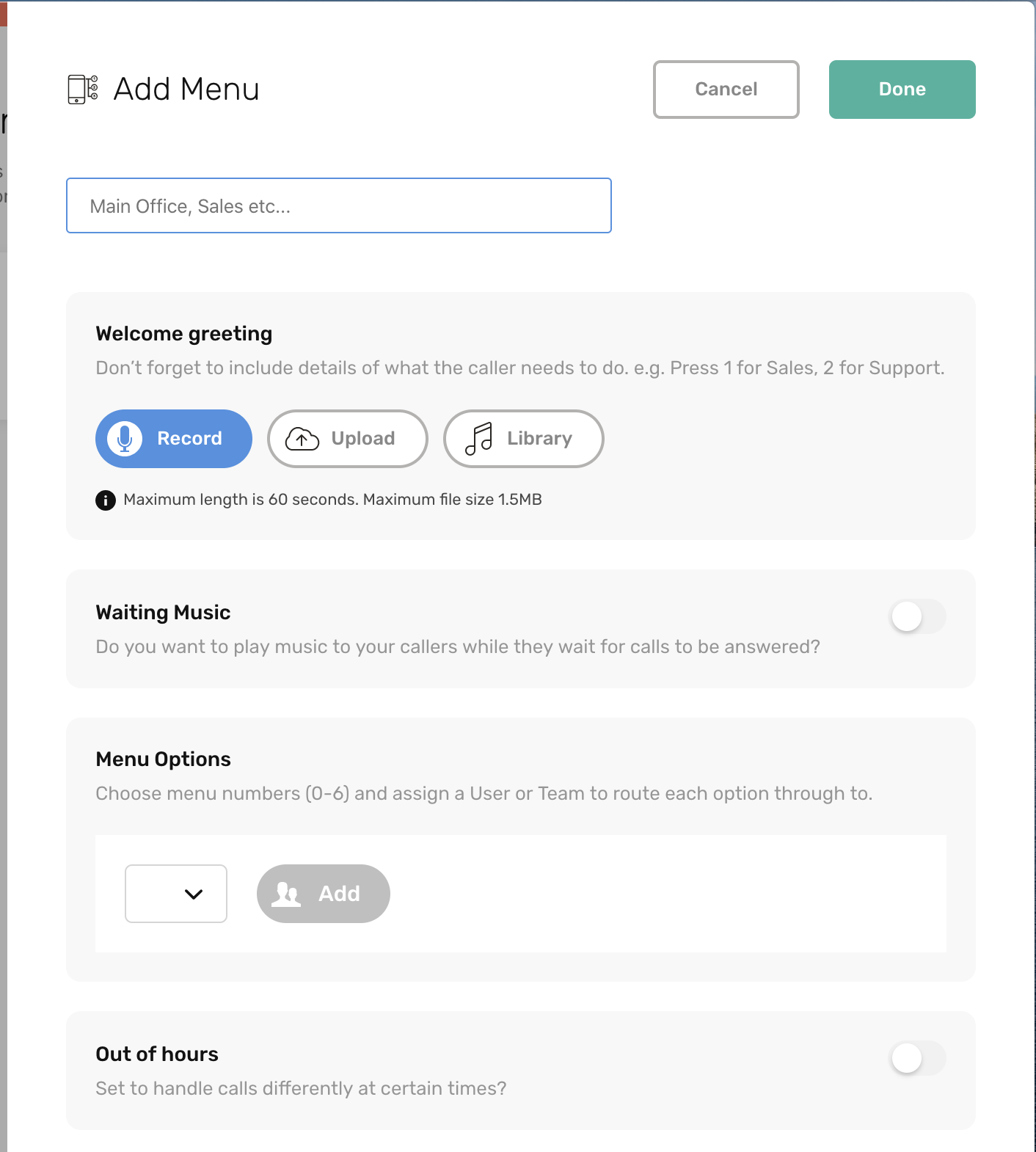Select the Welcome greeting section heading
The height and width of the screenshot is (1152, 1036).
pos(183,333)
